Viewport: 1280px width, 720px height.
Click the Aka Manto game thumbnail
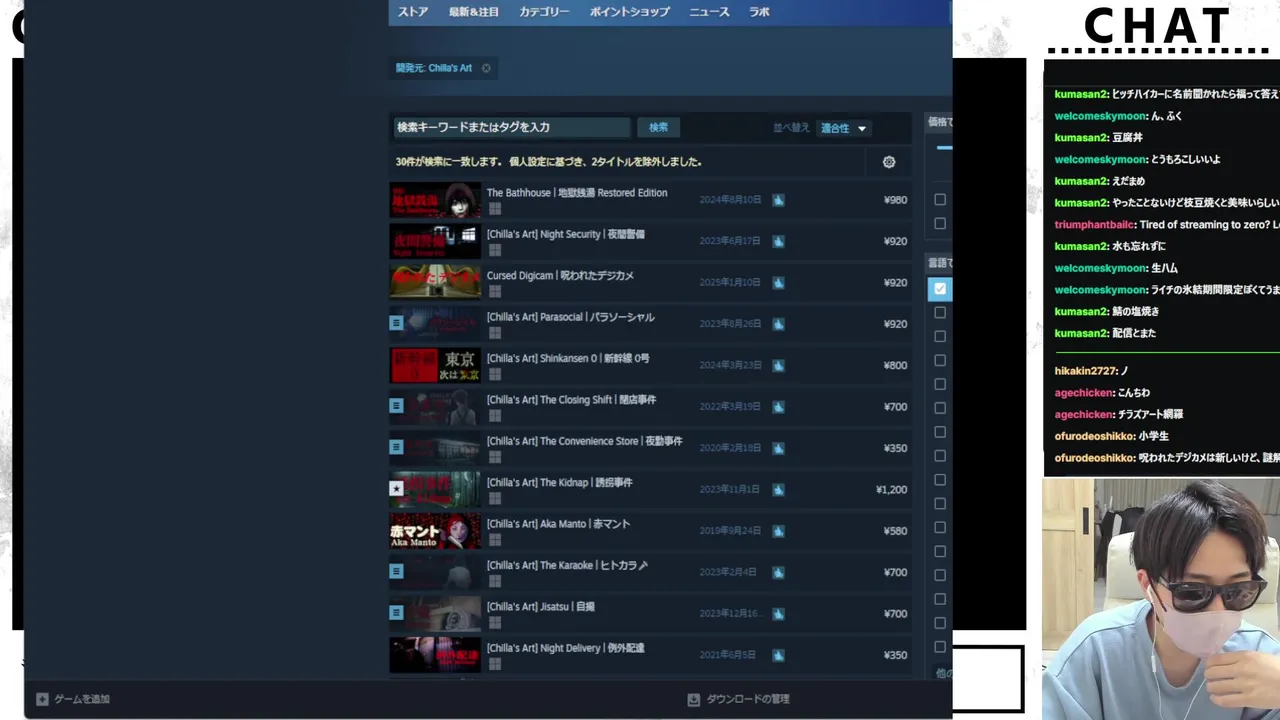click(x=435, y=531)
